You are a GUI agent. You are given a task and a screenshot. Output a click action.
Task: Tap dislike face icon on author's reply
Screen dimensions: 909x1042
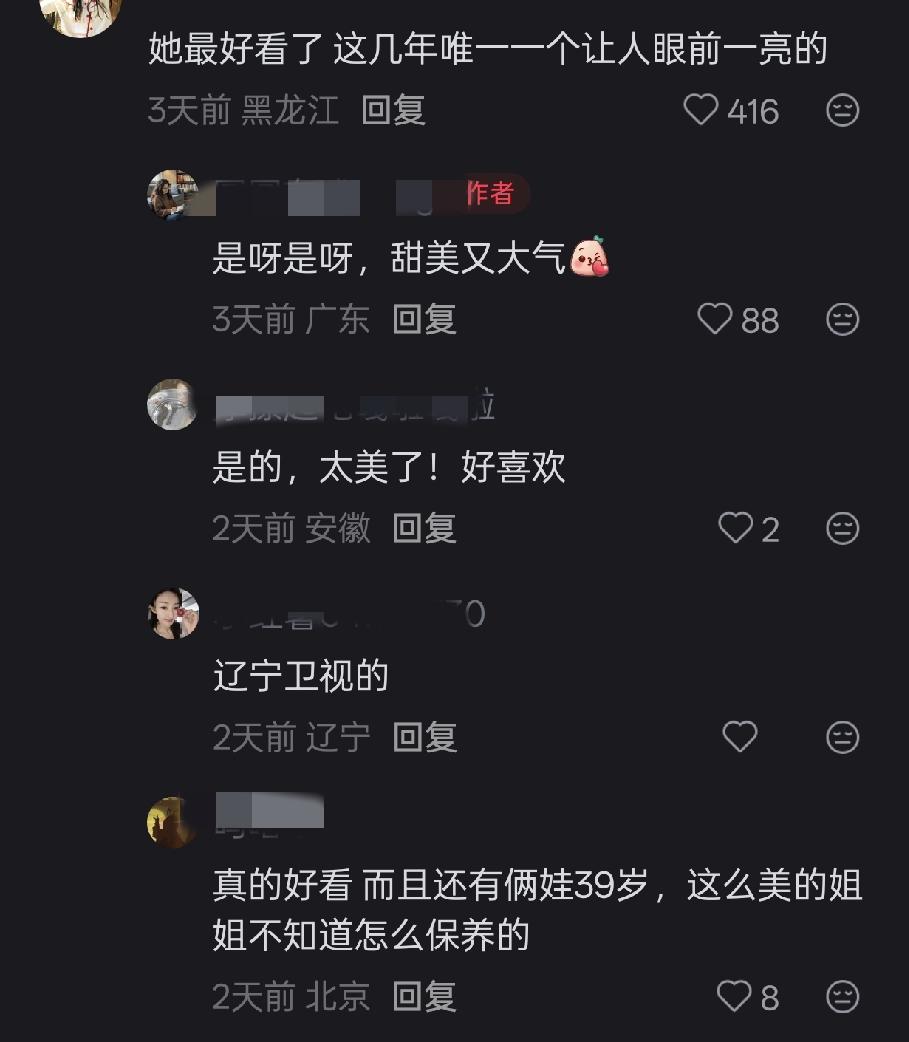pos(843,320)
